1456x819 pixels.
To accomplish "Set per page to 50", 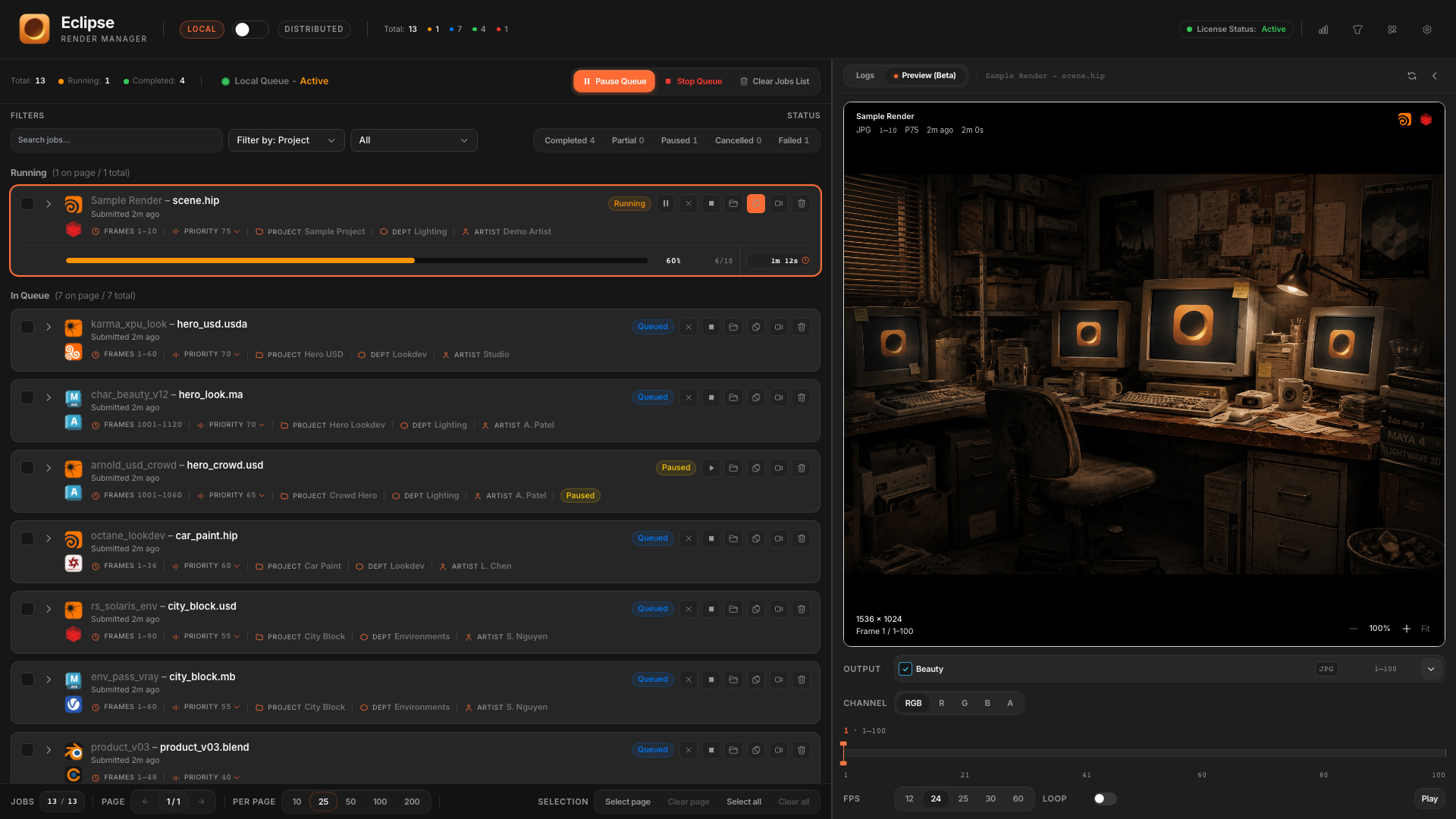I will 350,802.
